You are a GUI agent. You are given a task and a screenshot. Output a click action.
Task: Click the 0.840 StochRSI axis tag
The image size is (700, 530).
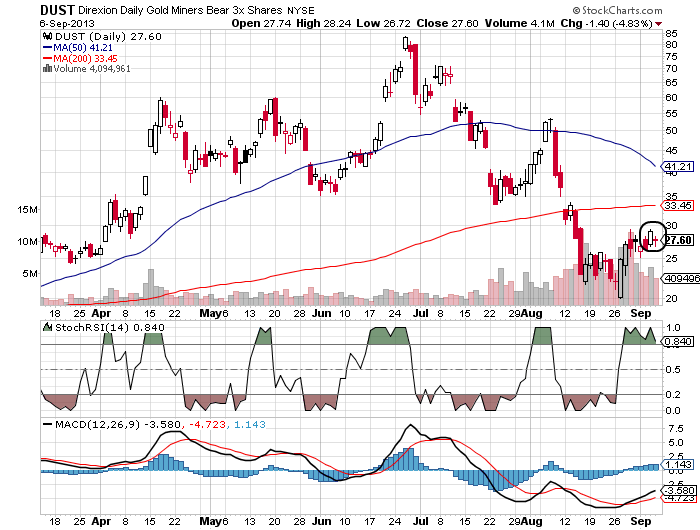pyautogui.click(x=678, y=342)
